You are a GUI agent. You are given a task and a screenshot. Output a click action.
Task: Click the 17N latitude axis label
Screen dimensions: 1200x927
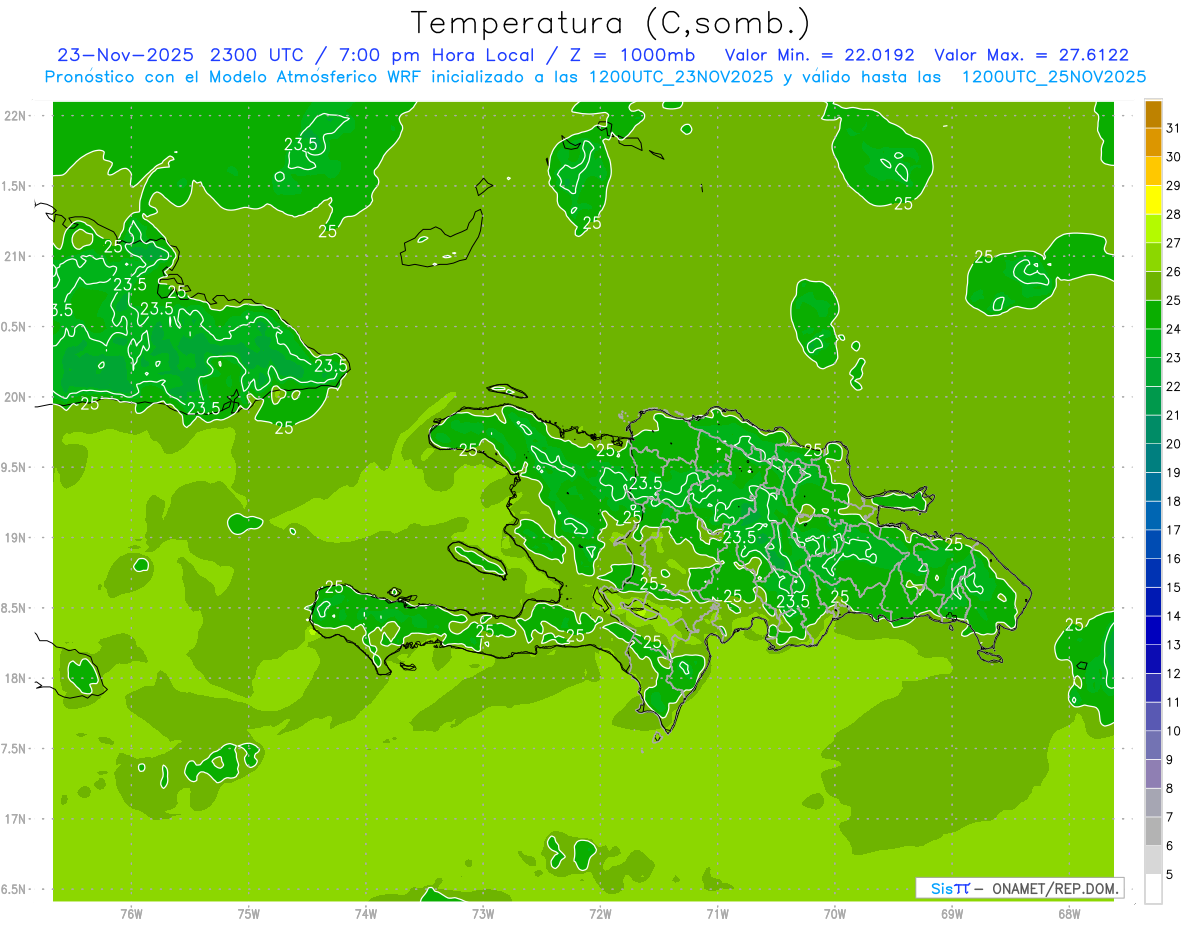pos(17,819)
